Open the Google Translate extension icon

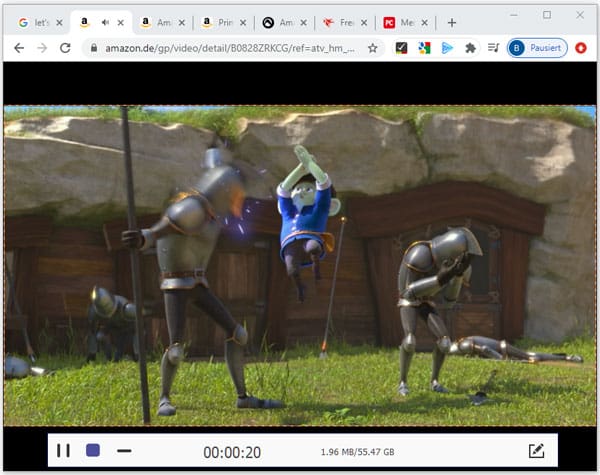[x=424, y=48]
